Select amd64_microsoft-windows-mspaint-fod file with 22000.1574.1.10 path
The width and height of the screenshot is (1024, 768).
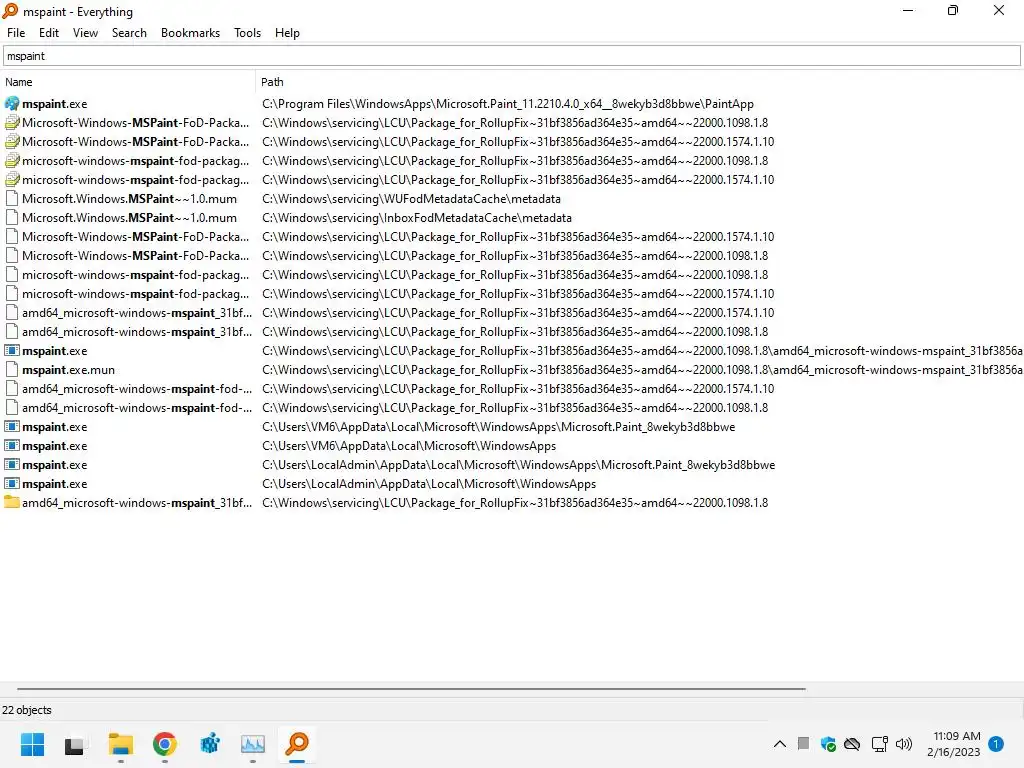point(136,389)
